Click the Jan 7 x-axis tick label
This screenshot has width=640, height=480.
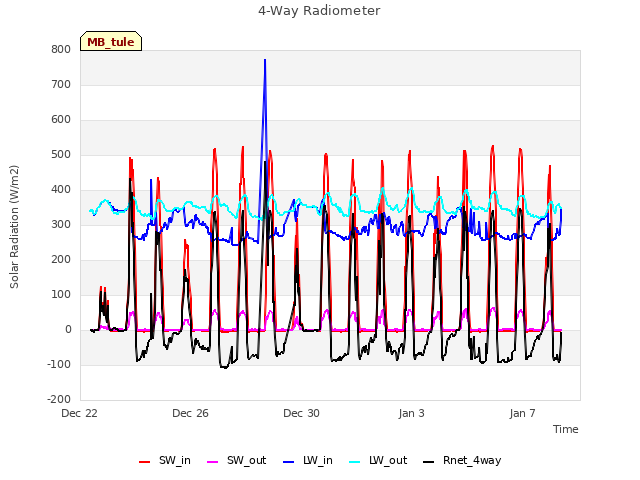[x=523, y=413]
